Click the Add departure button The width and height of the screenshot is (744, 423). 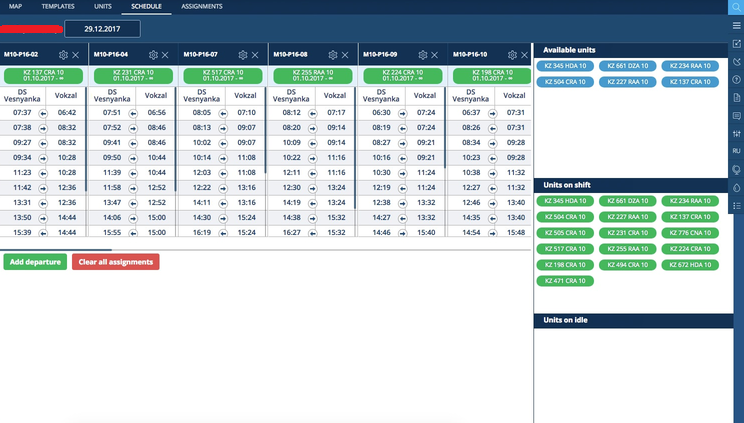click(x=35, y=262)
